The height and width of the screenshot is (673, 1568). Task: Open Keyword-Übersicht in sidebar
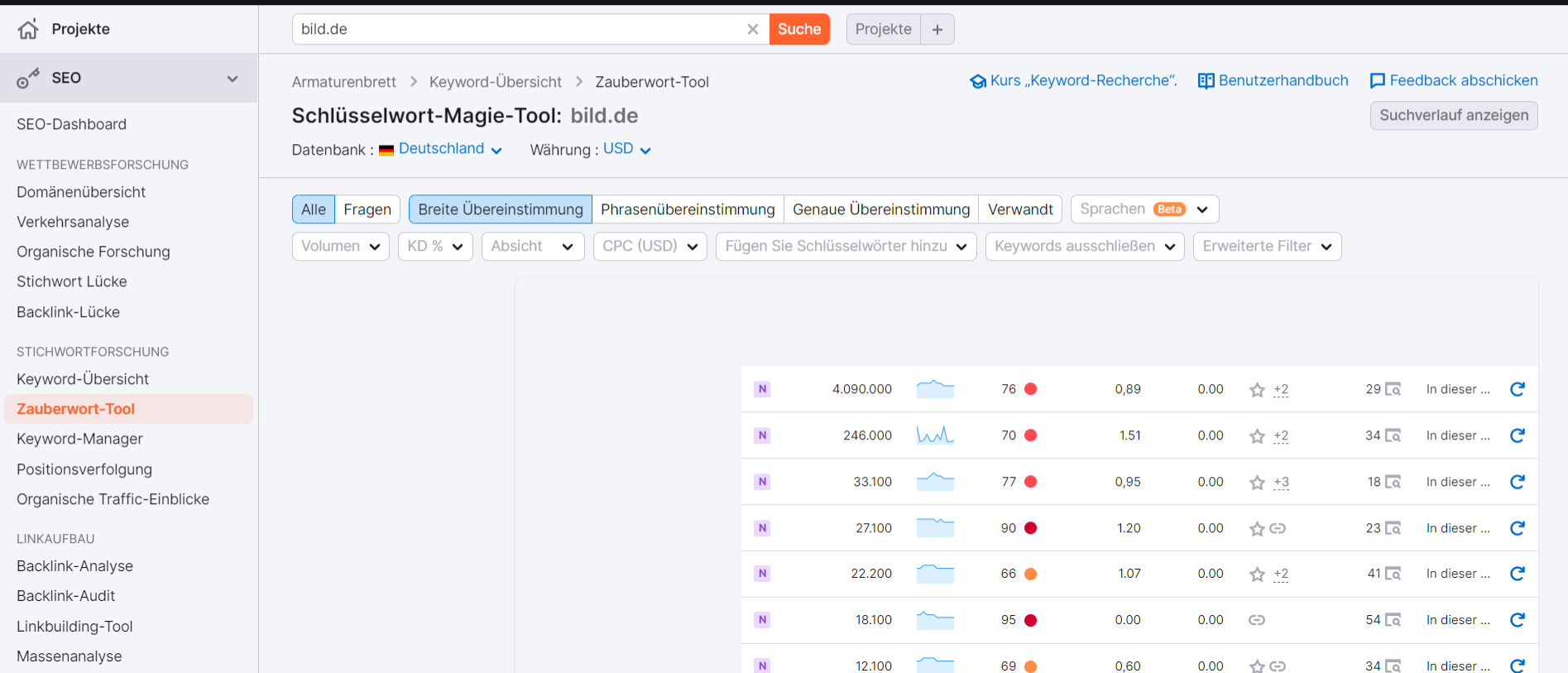(x=83, y=379)
